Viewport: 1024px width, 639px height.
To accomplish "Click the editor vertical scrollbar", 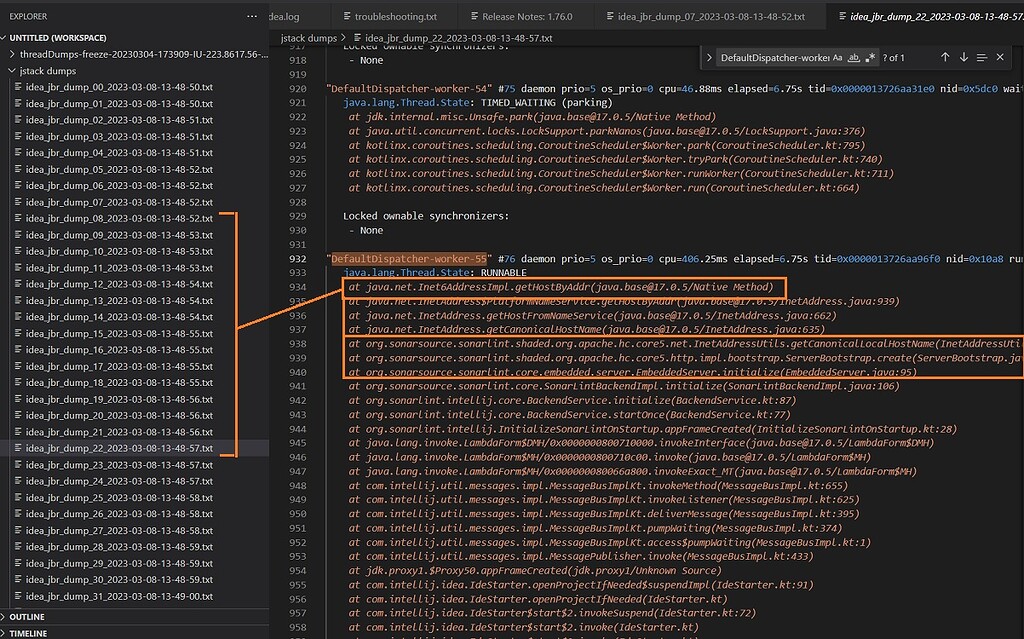I will (x=1019, y=300).
